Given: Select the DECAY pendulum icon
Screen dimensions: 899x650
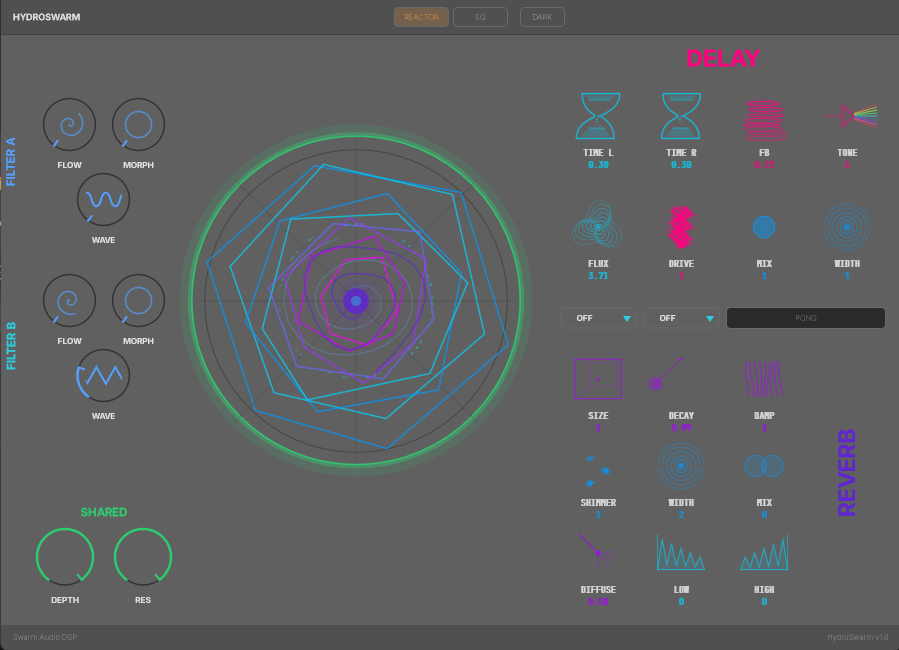Looking at the screenshot, I should tap(666, 374).
